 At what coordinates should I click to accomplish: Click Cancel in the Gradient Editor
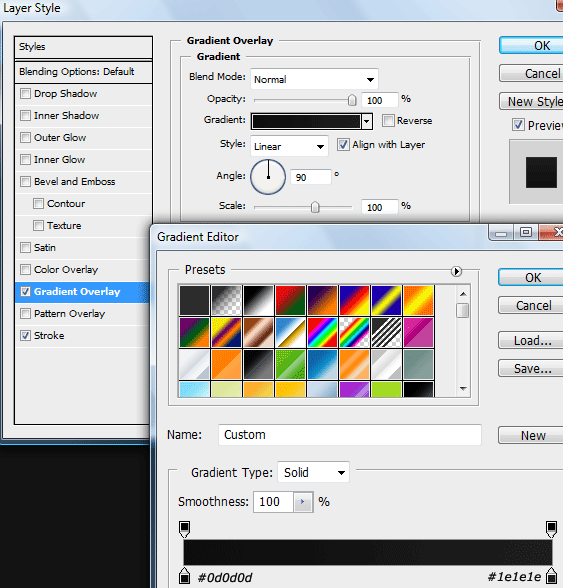pyautogui.click(x=531, y=305)
